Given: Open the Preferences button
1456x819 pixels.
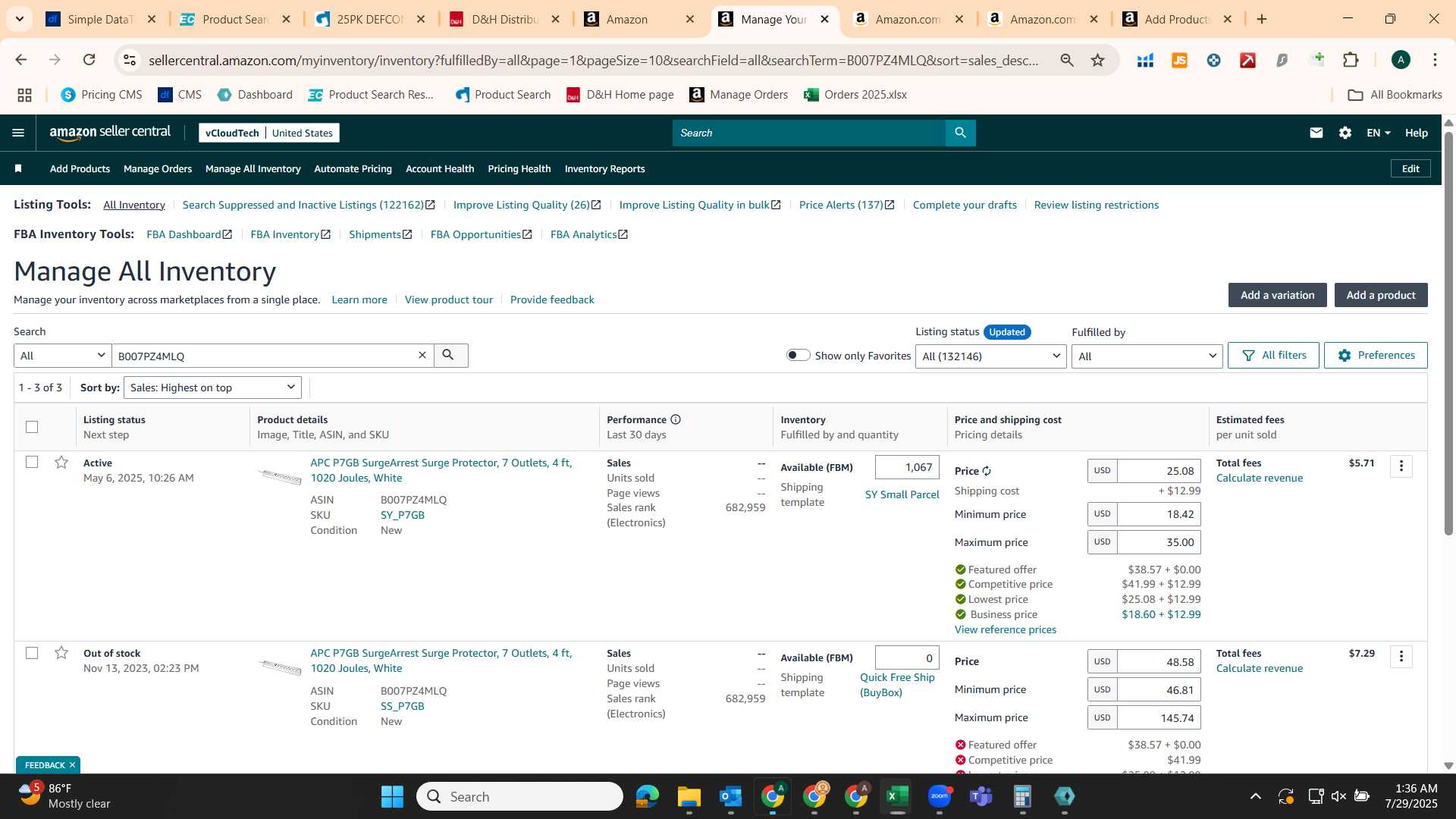Looking at the screenshot, I should pyautogui.click(x=1376, y=355).
